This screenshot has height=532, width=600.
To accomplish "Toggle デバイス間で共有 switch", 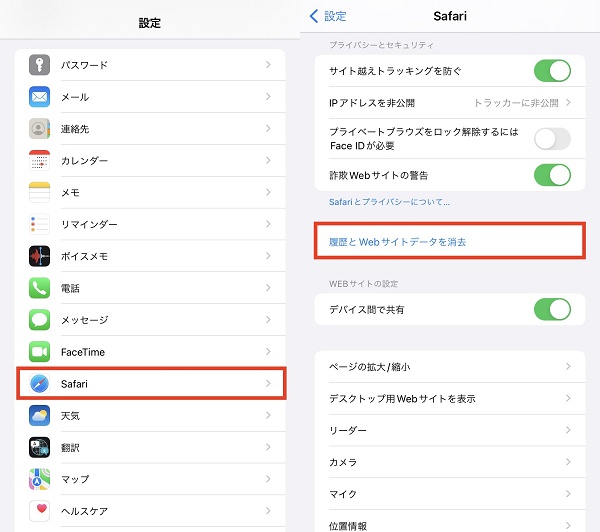I will coord(552,309).
